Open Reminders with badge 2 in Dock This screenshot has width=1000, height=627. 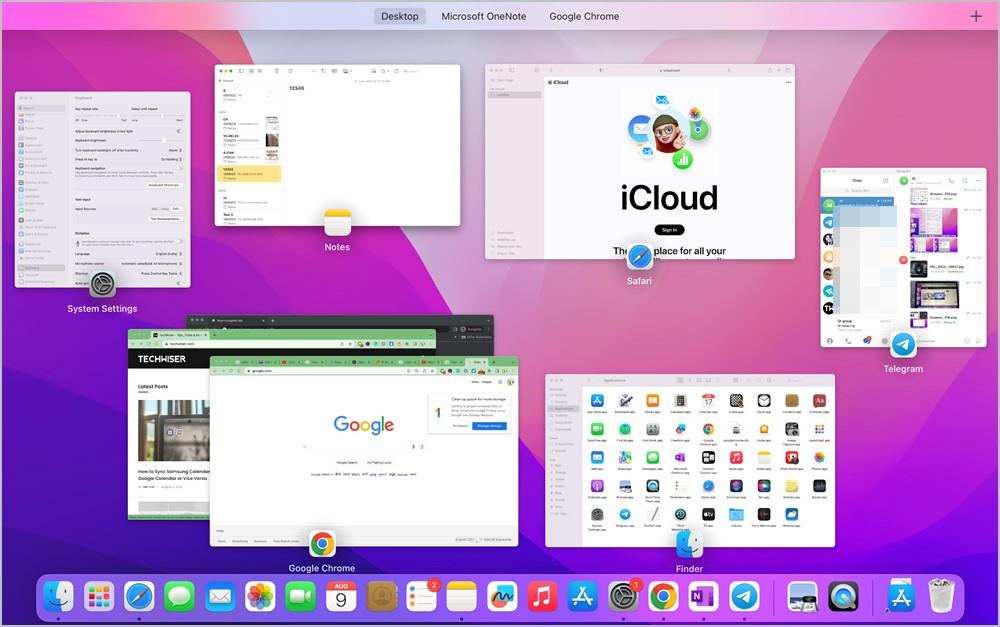pyautogui.click(x=422, y=597)
